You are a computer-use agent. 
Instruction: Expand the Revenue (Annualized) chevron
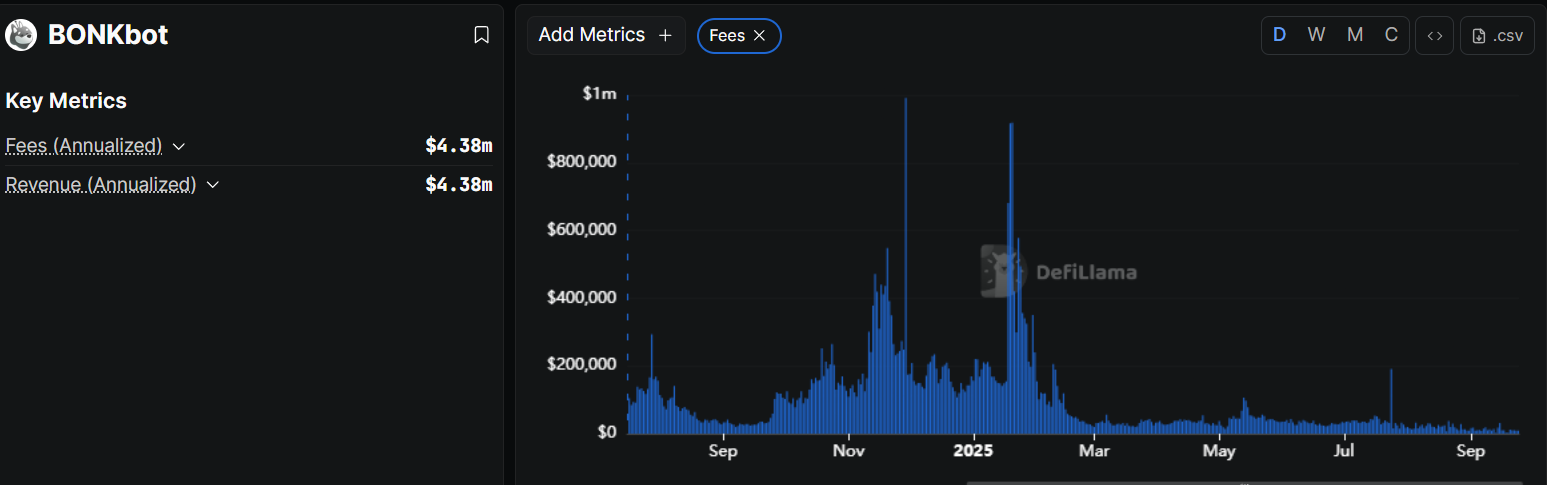pos(212,185)
